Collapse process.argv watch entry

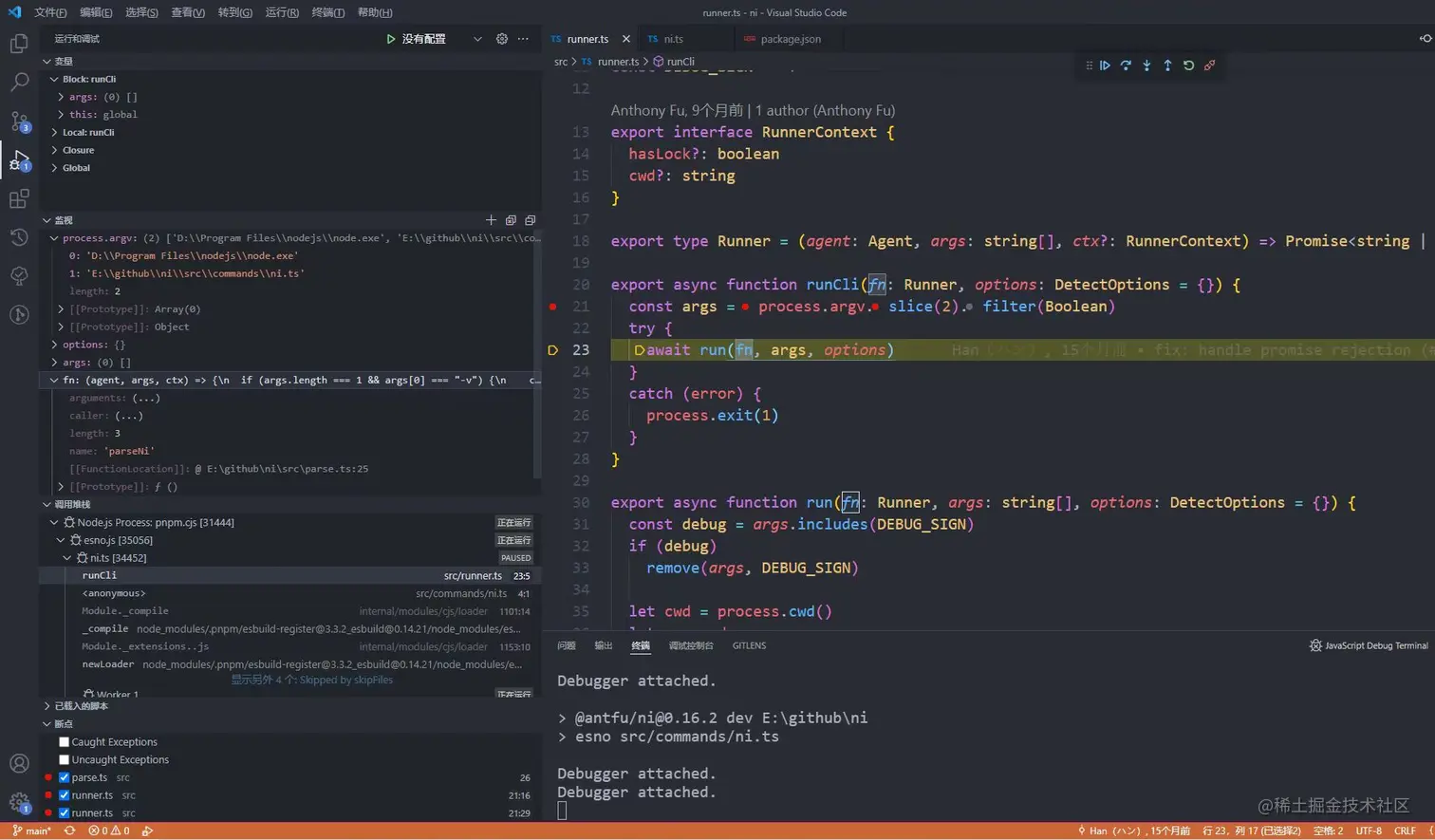coord(54,238)
